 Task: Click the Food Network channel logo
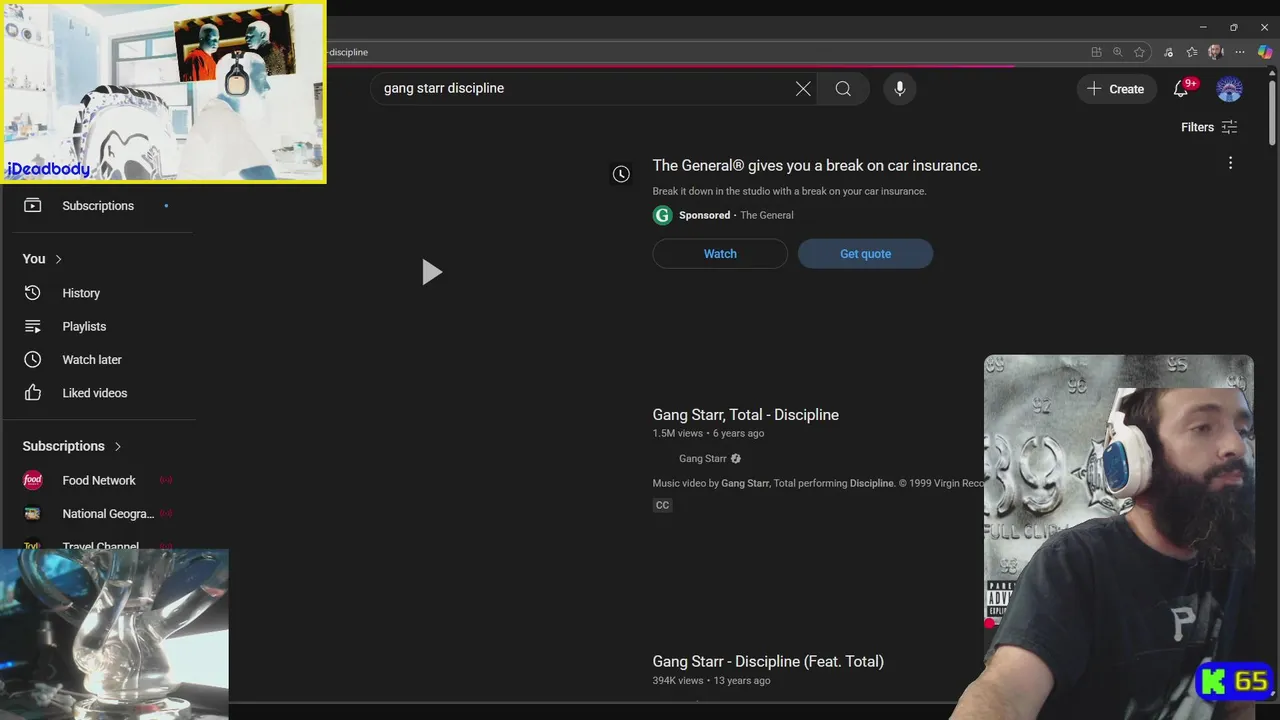point(33,481)
